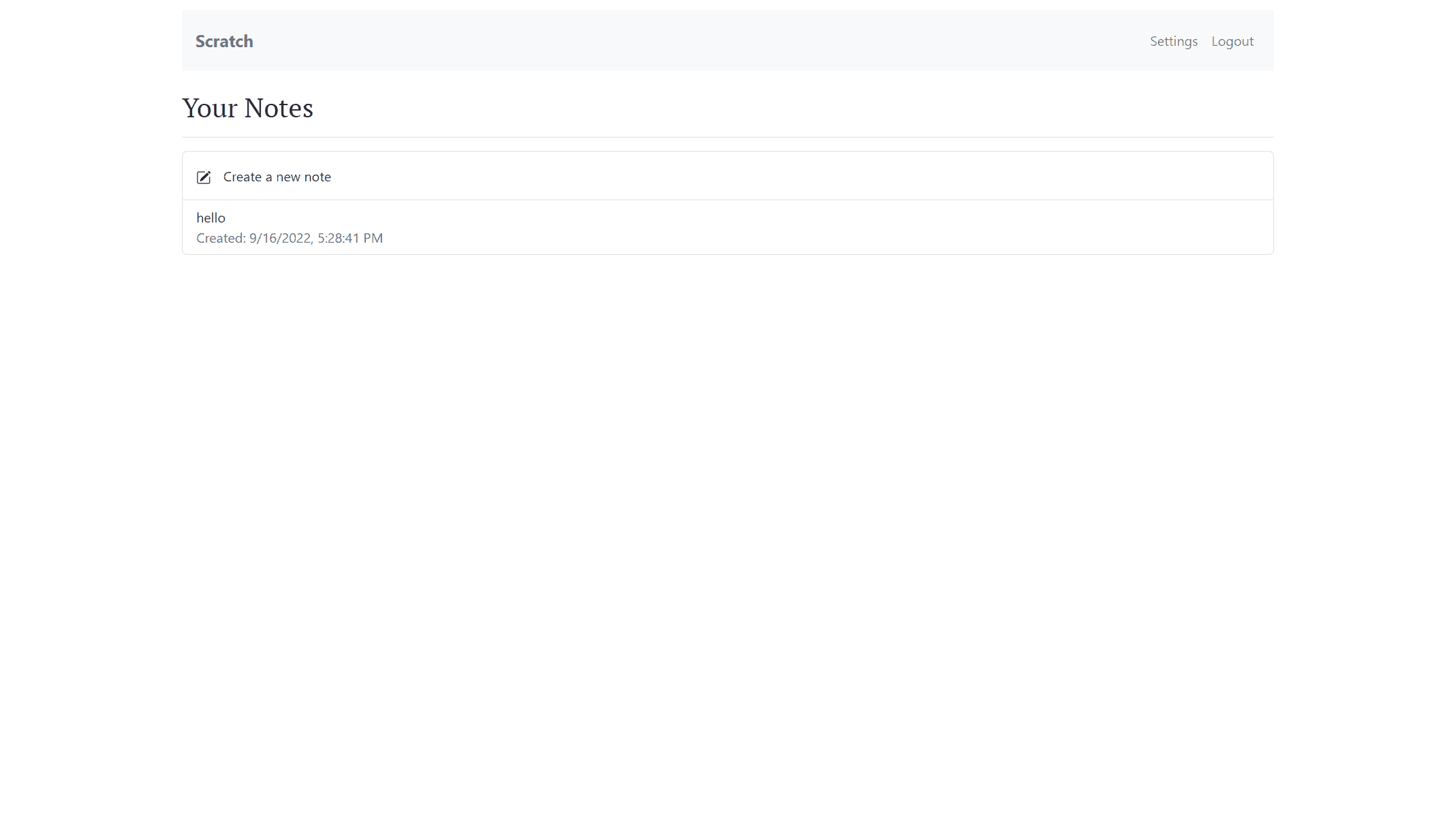Image resolution: width=1456 pixels, height=836 pixels.
Task: Open the 'hello' note
Action: point(727,227)
